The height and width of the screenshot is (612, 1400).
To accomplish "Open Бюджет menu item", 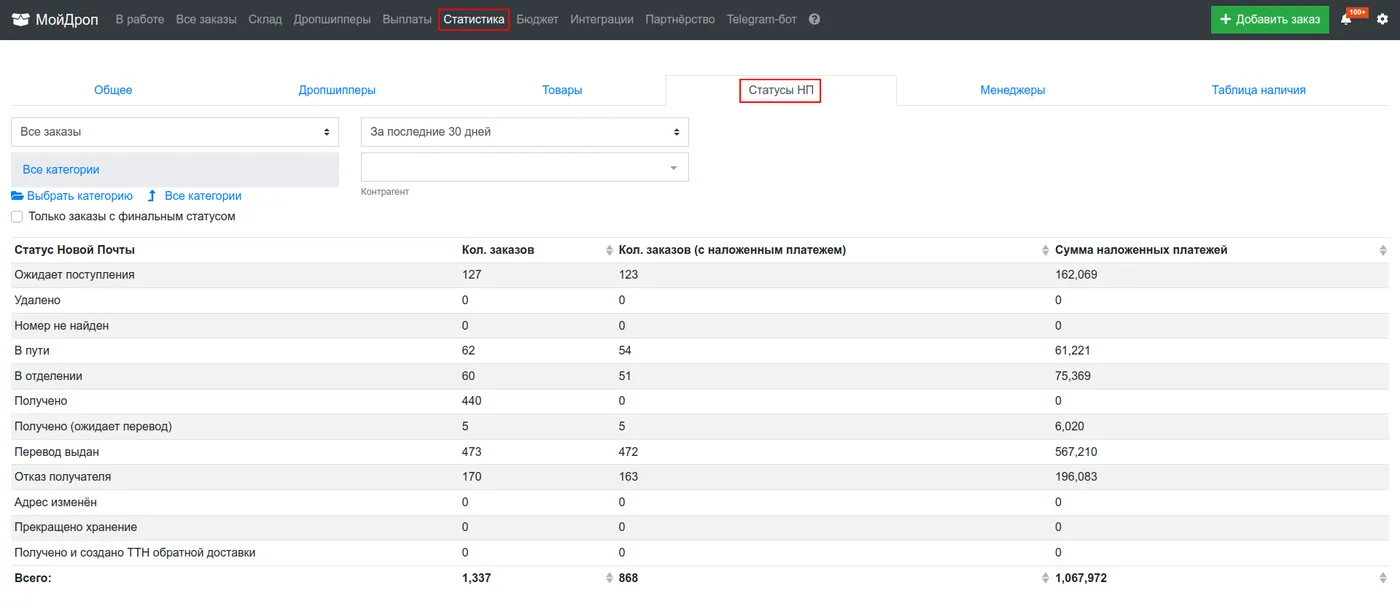I will click(x=538, y=19).
